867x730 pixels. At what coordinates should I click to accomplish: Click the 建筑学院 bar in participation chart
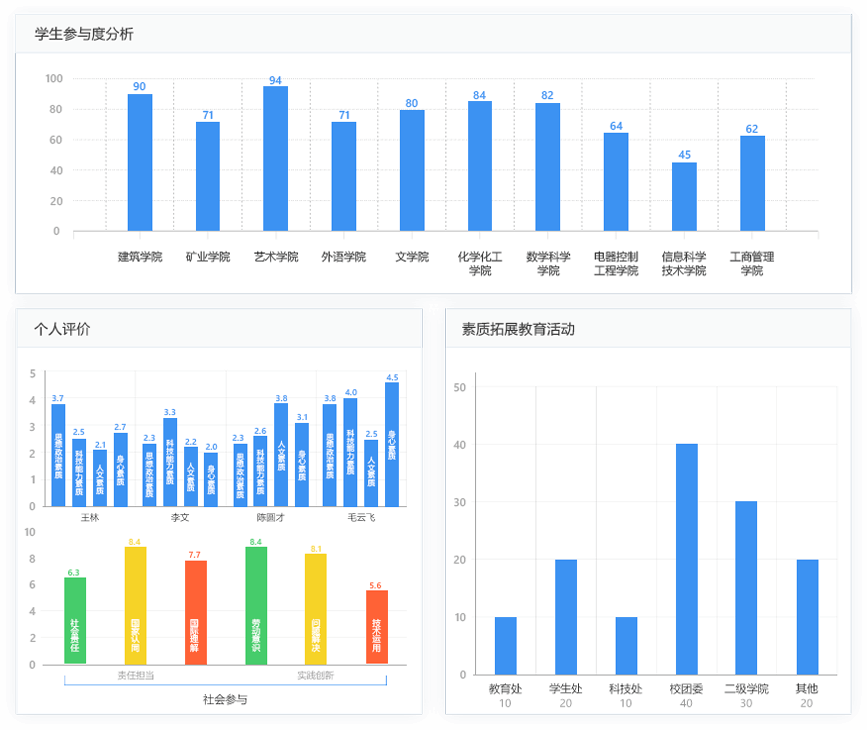pos(139,162)
